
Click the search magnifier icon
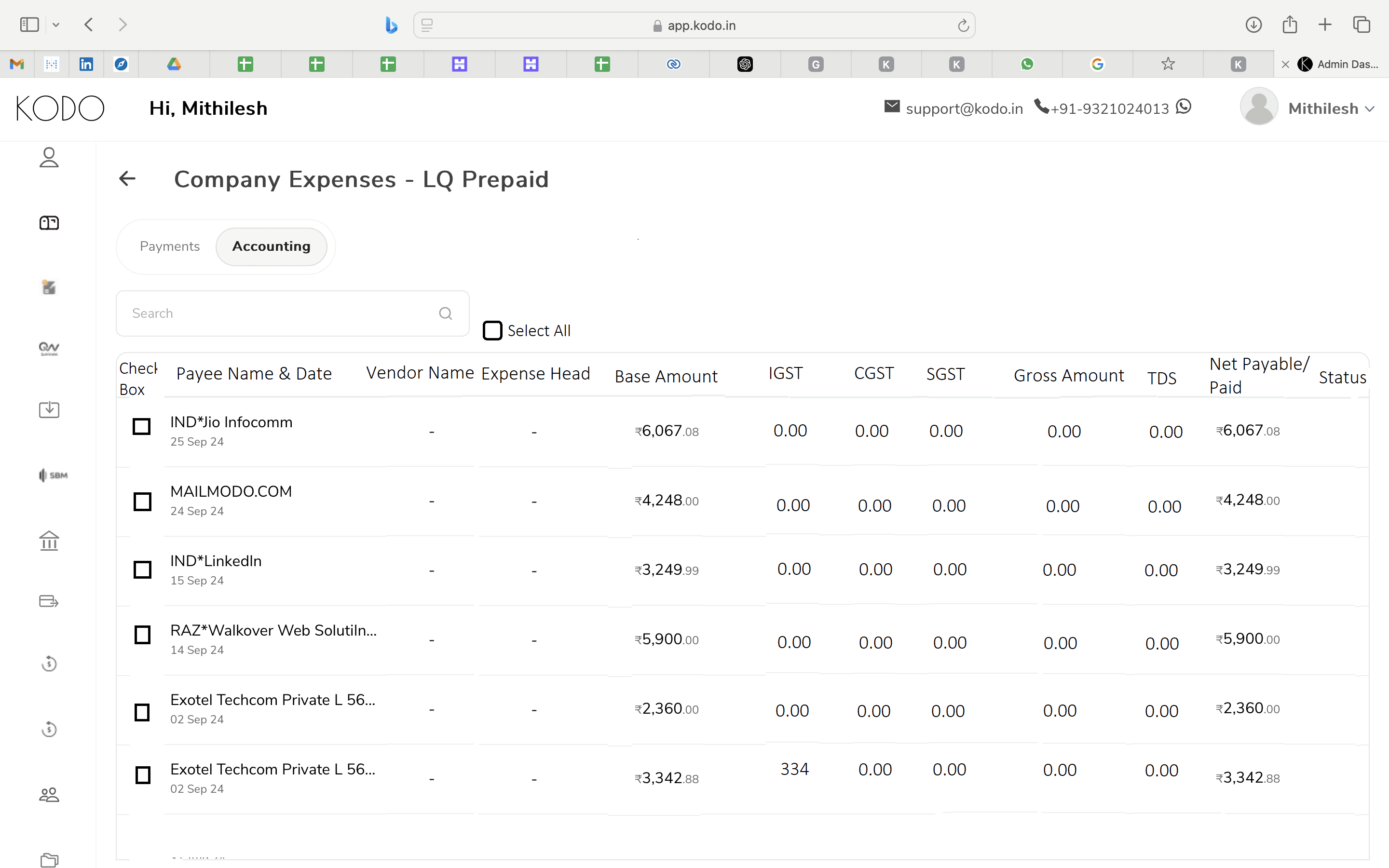[446, 313]
